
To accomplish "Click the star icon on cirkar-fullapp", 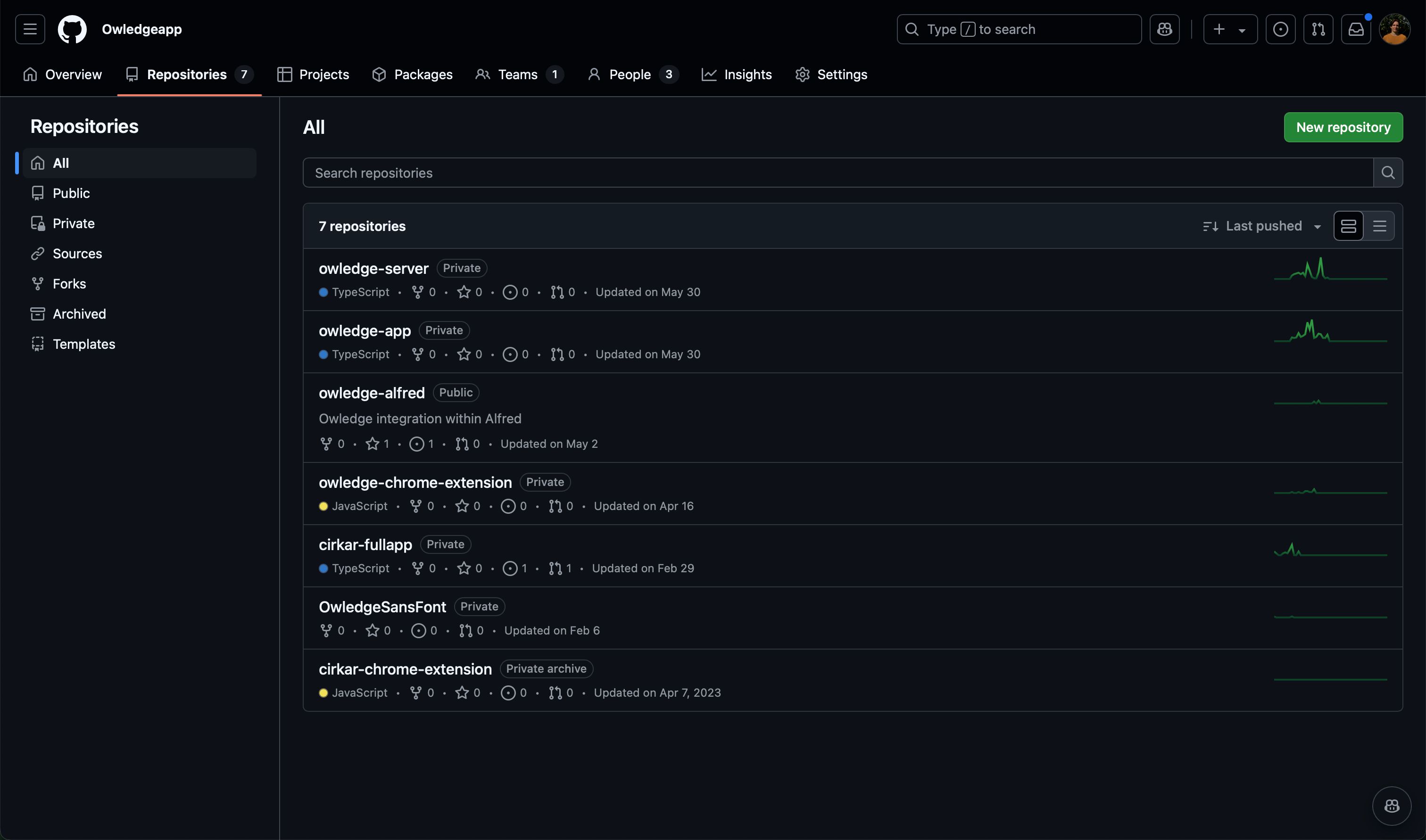I will coord(462,568).
